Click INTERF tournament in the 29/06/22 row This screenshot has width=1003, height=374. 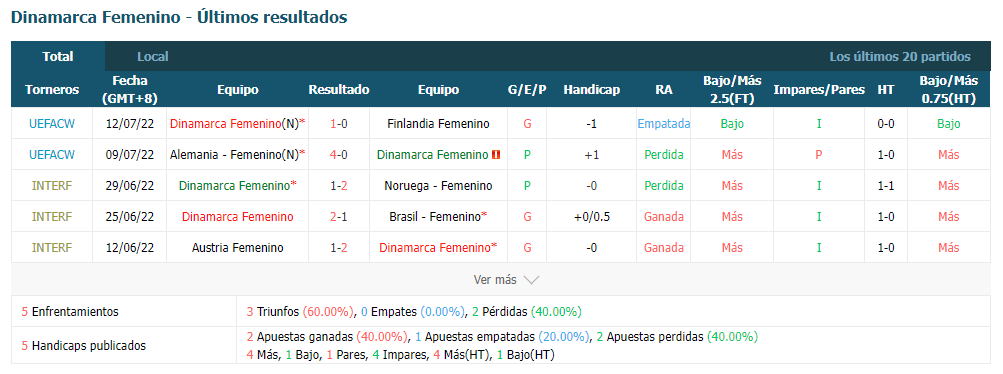(52, 185)
